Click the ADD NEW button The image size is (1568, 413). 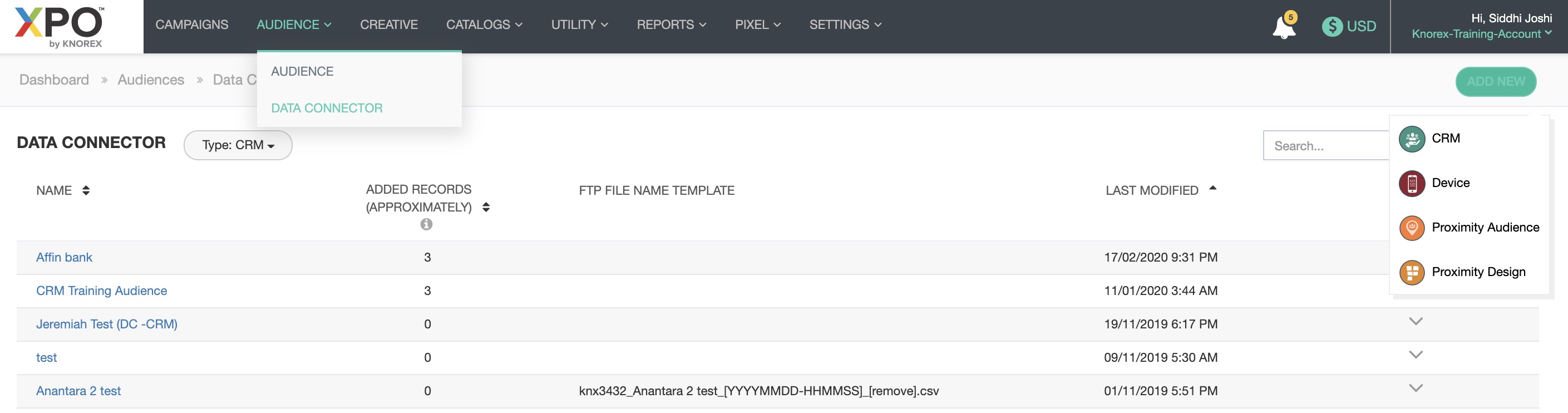coord(1495,82)
